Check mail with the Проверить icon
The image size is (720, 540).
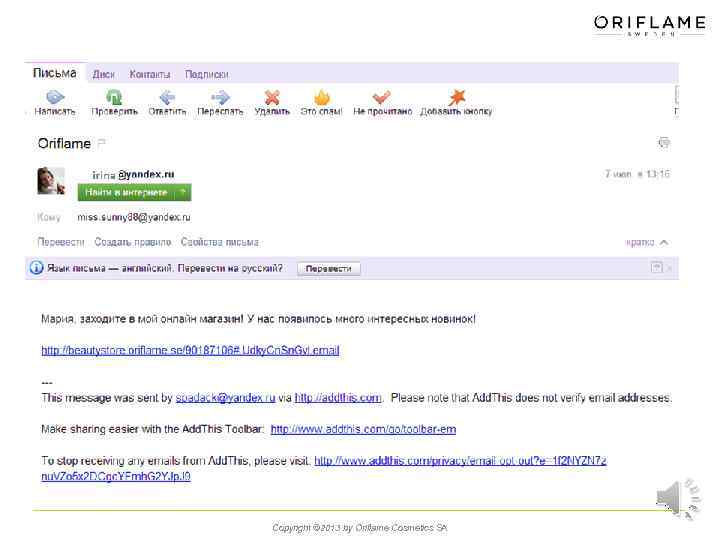[114, 97]
